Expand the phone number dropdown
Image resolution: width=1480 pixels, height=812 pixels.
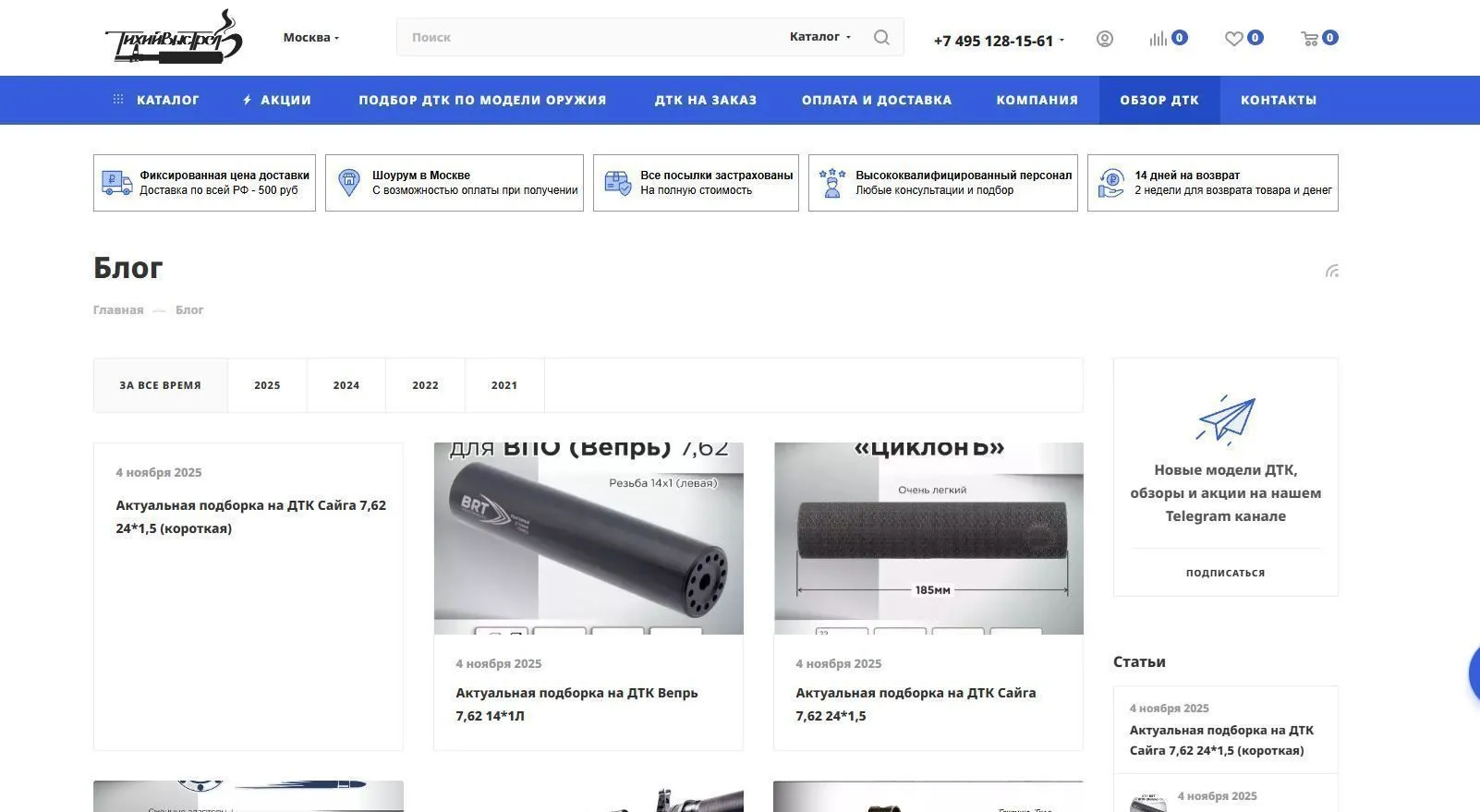click(999, 41)
